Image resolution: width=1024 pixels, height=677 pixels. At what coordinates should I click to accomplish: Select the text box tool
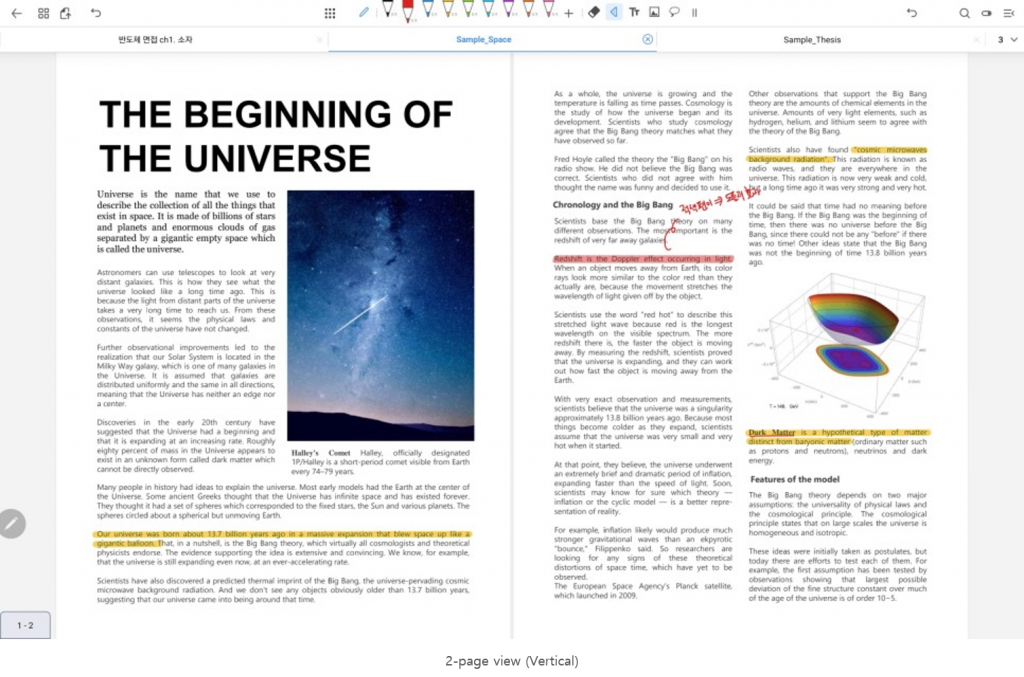point(634,12)
